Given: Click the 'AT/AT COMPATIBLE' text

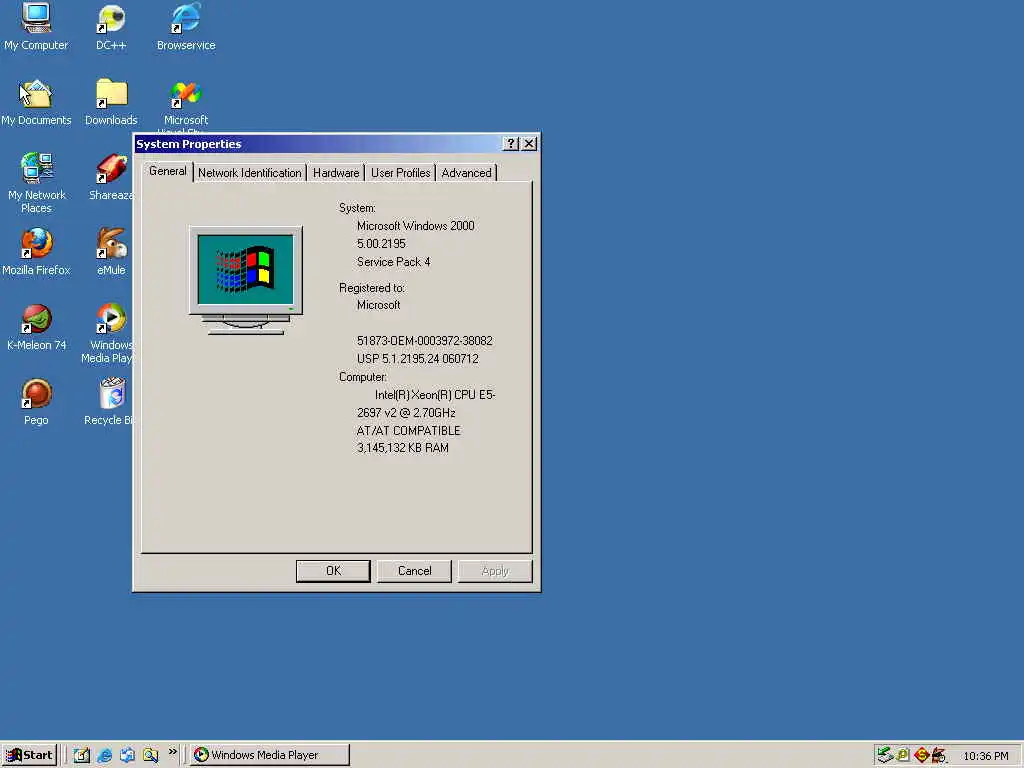Looking at the screenshot, I should (x=408, y=431).
